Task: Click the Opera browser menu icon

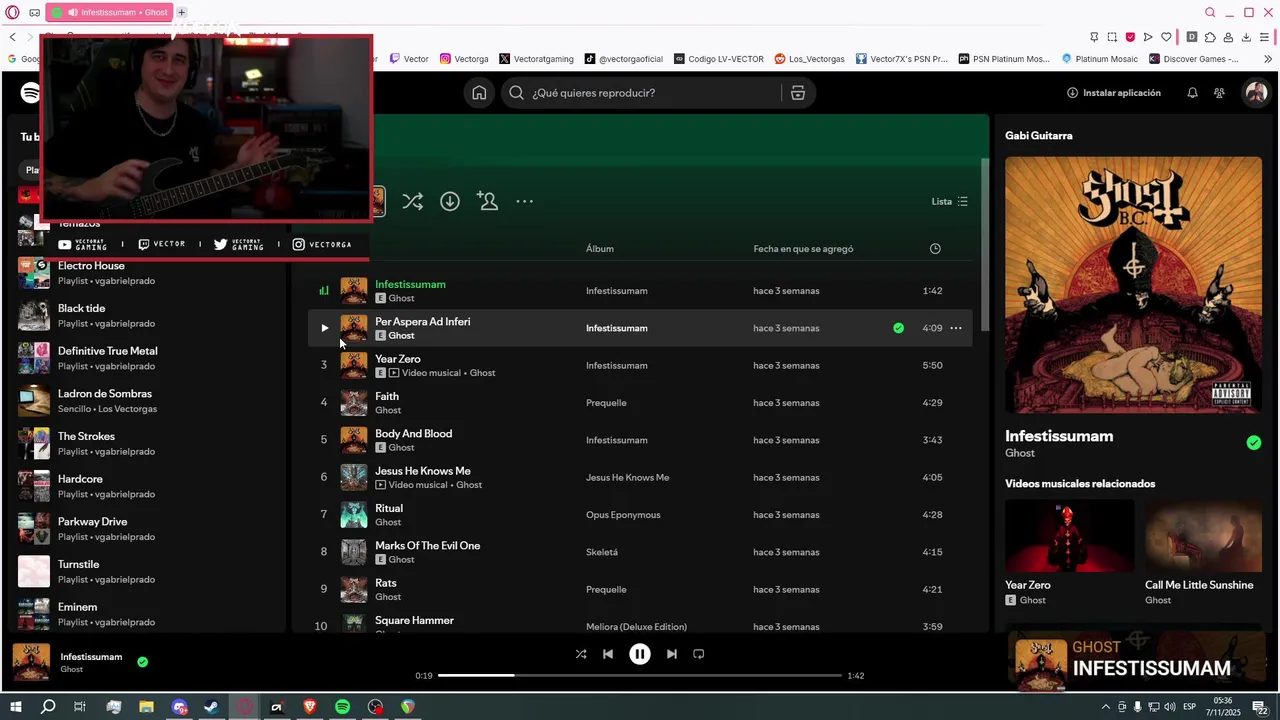Action: [13, 12]
